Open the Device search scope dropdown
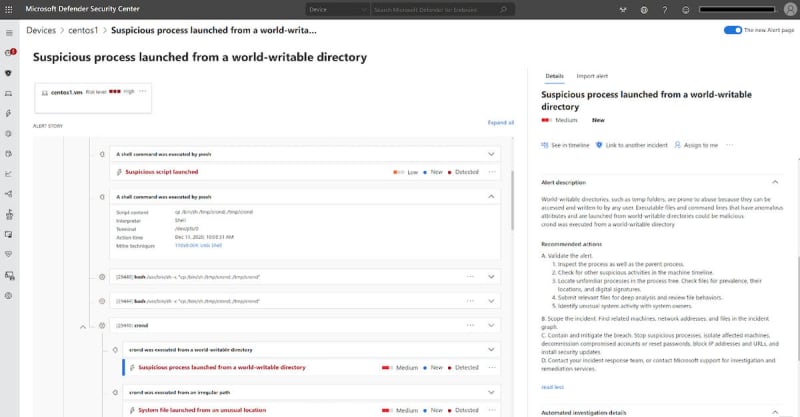 pyautogui.click(x=337, y=10)
